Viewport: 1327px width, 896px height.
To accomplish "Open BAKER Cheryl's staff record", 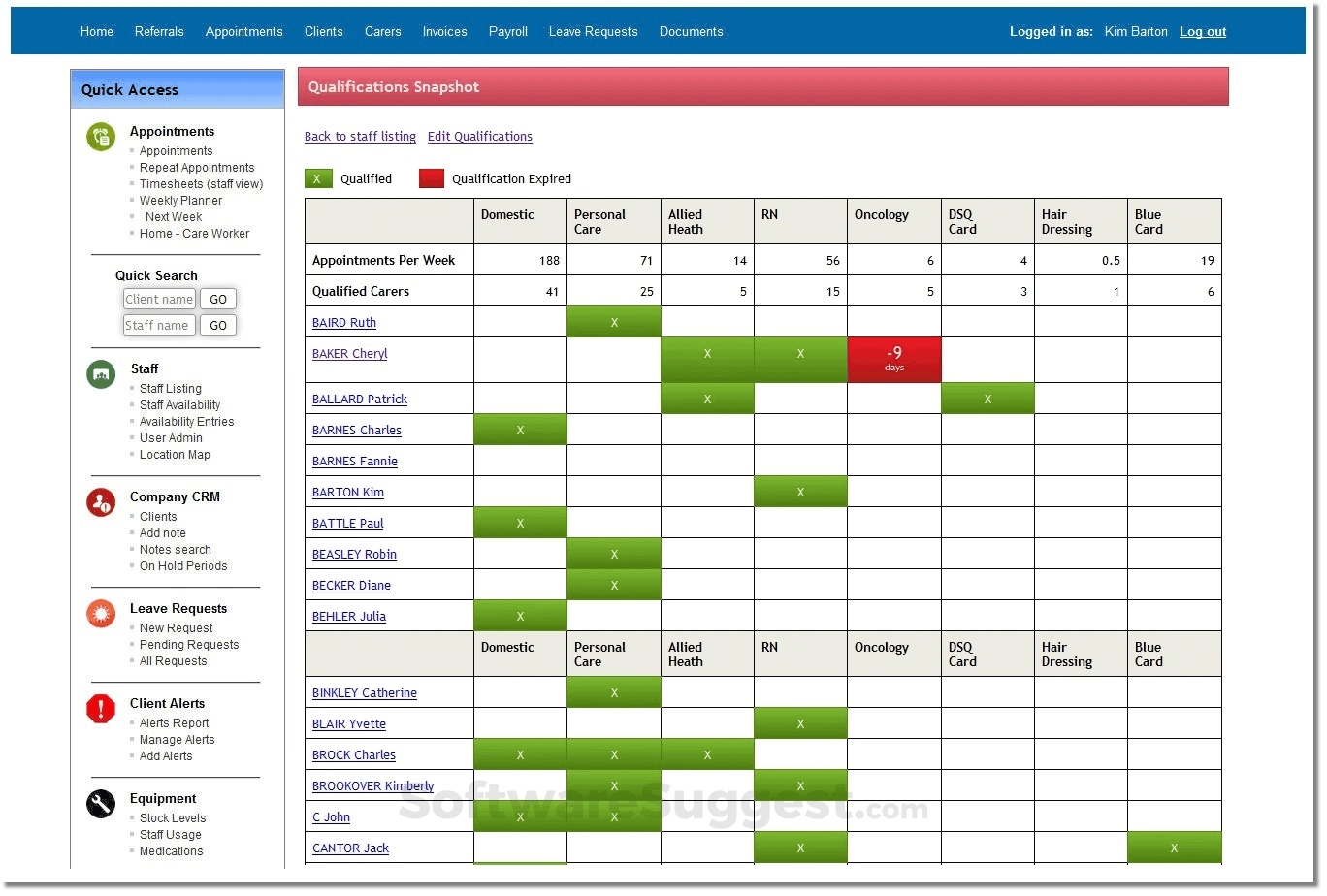I will (x=349, y=353).
